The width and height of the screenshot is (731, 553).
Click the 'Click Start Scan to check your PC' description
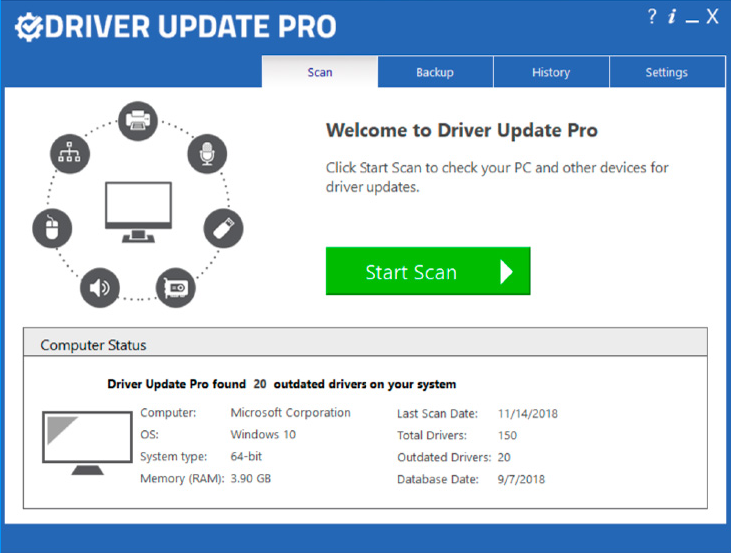497,177
